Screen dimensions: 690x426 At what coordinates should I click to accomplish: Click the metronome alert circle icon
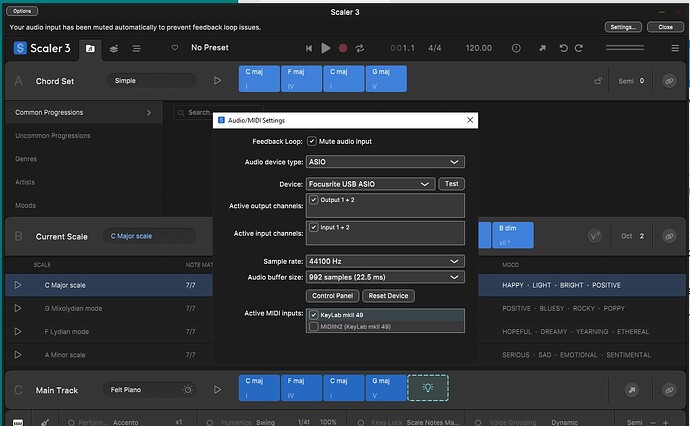[516, 48]
